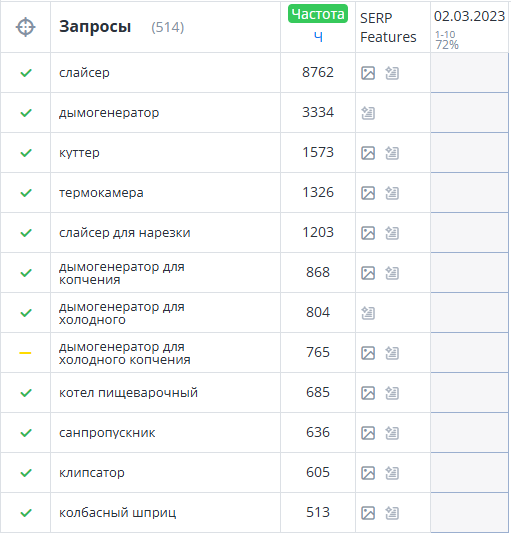Click the blue Ч frequency link

coord(318,37)
